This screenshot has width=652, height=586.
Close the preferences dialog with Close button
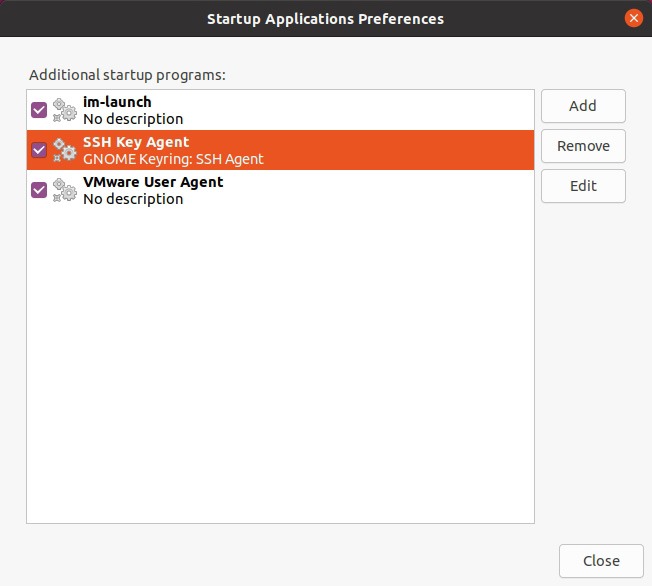601,561
